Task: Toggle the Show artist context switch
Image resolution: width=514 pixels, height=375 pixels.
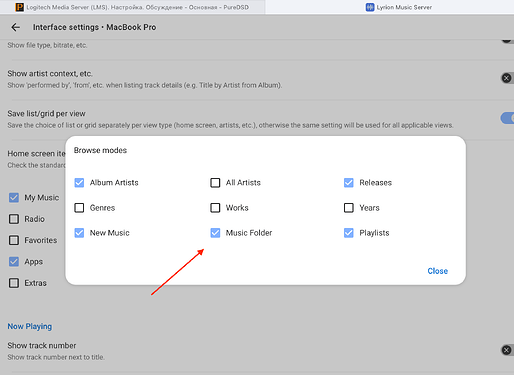Action: 507,78
